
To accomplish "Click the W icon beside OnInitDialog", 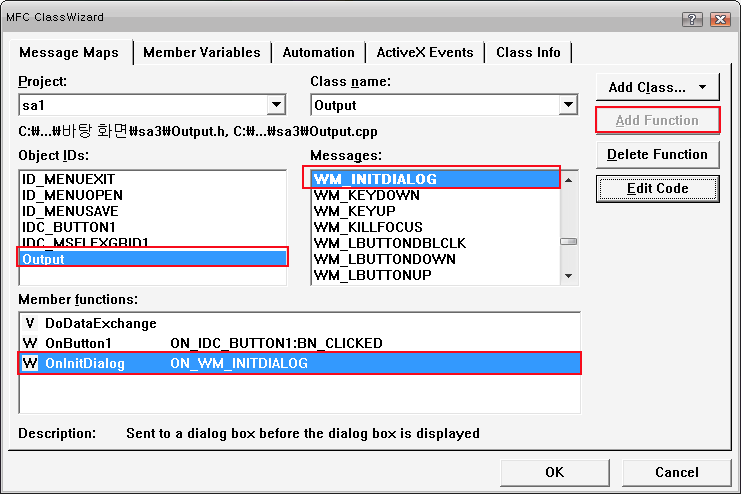I will [30, 363].
